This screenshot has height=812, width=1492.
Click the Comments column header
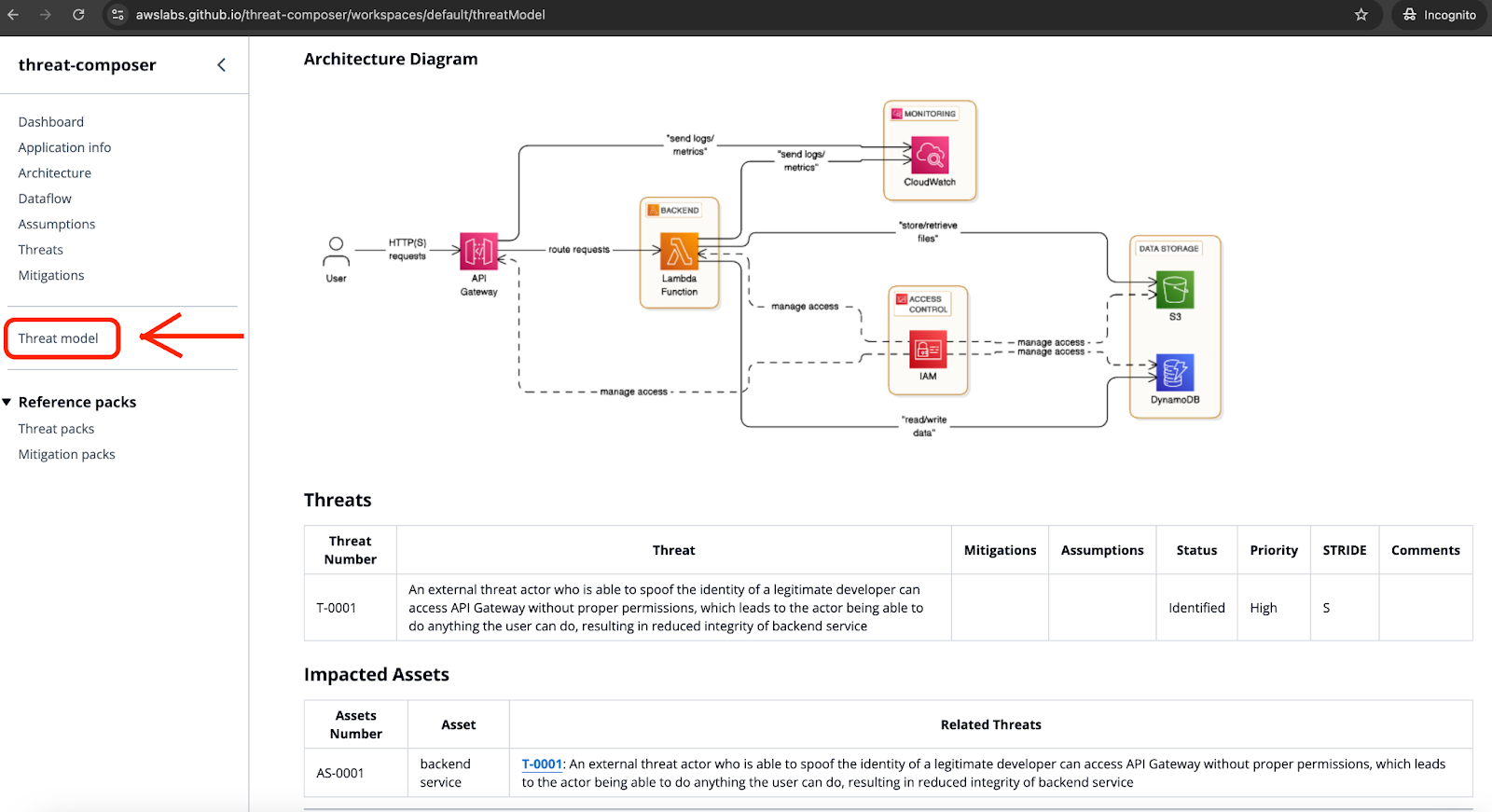click(x=1426, y=551)
